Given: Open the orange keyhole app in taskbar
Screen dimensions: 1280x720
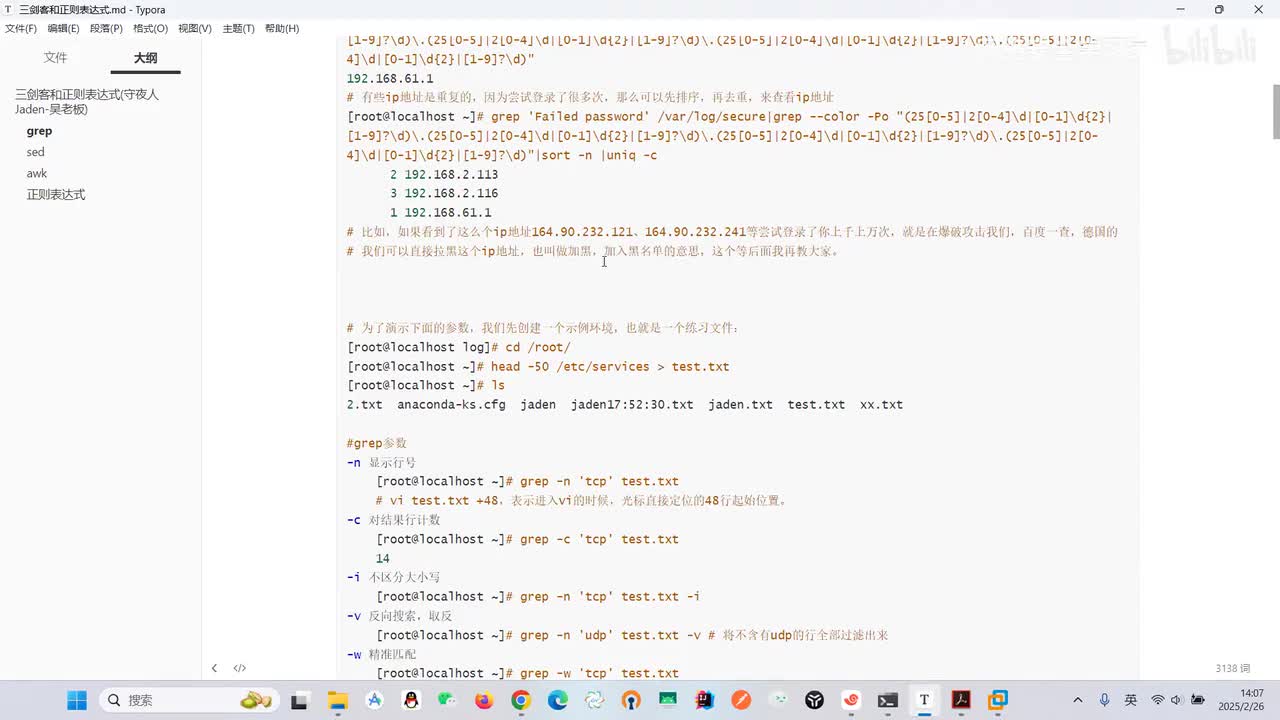Looking at the screenshot, I should [631, 700].
